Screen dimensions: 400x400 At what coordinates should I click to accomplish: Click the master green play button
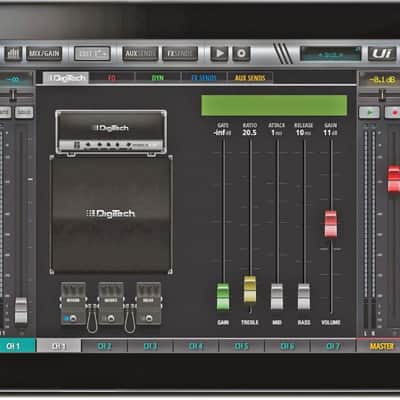click(x=369, y=113)
